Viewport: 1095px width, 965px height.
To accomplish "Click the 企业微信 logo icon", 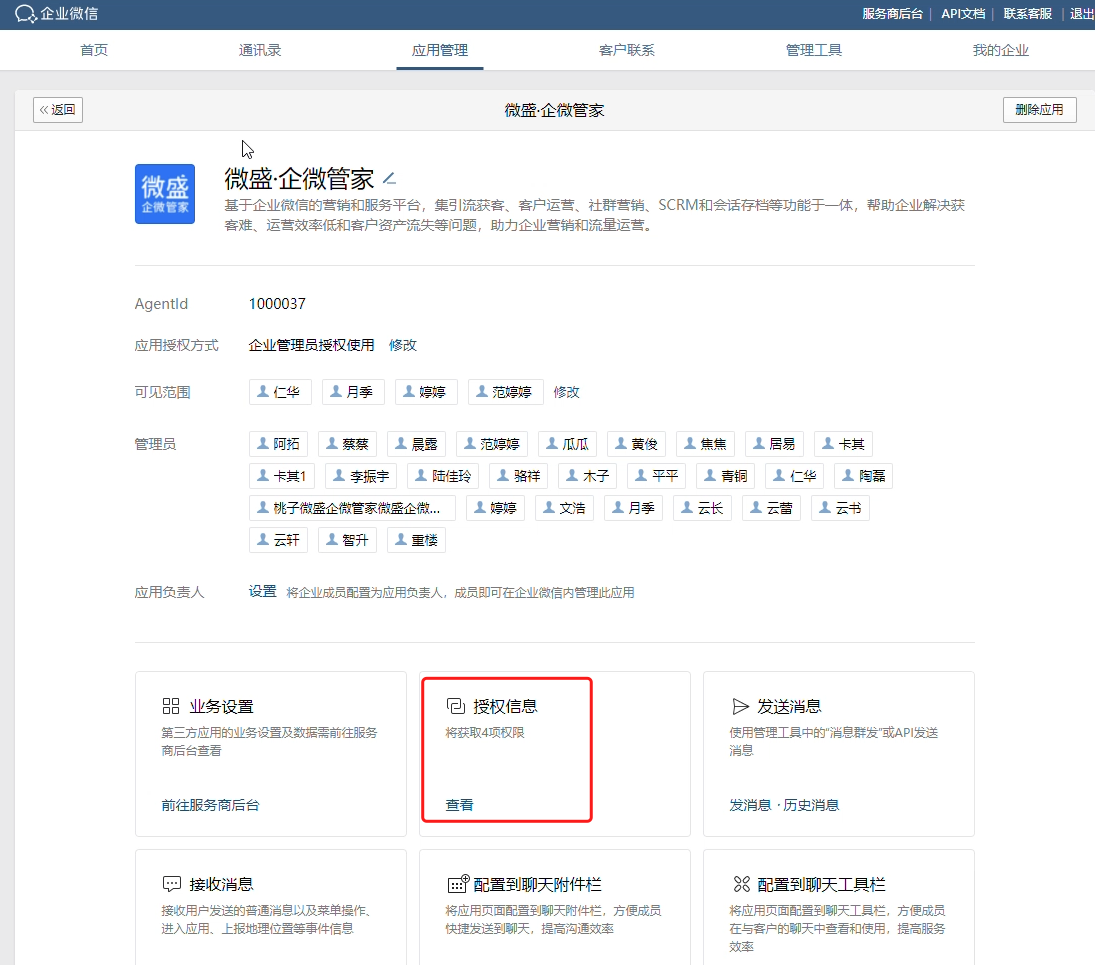I will pos(26,14).
